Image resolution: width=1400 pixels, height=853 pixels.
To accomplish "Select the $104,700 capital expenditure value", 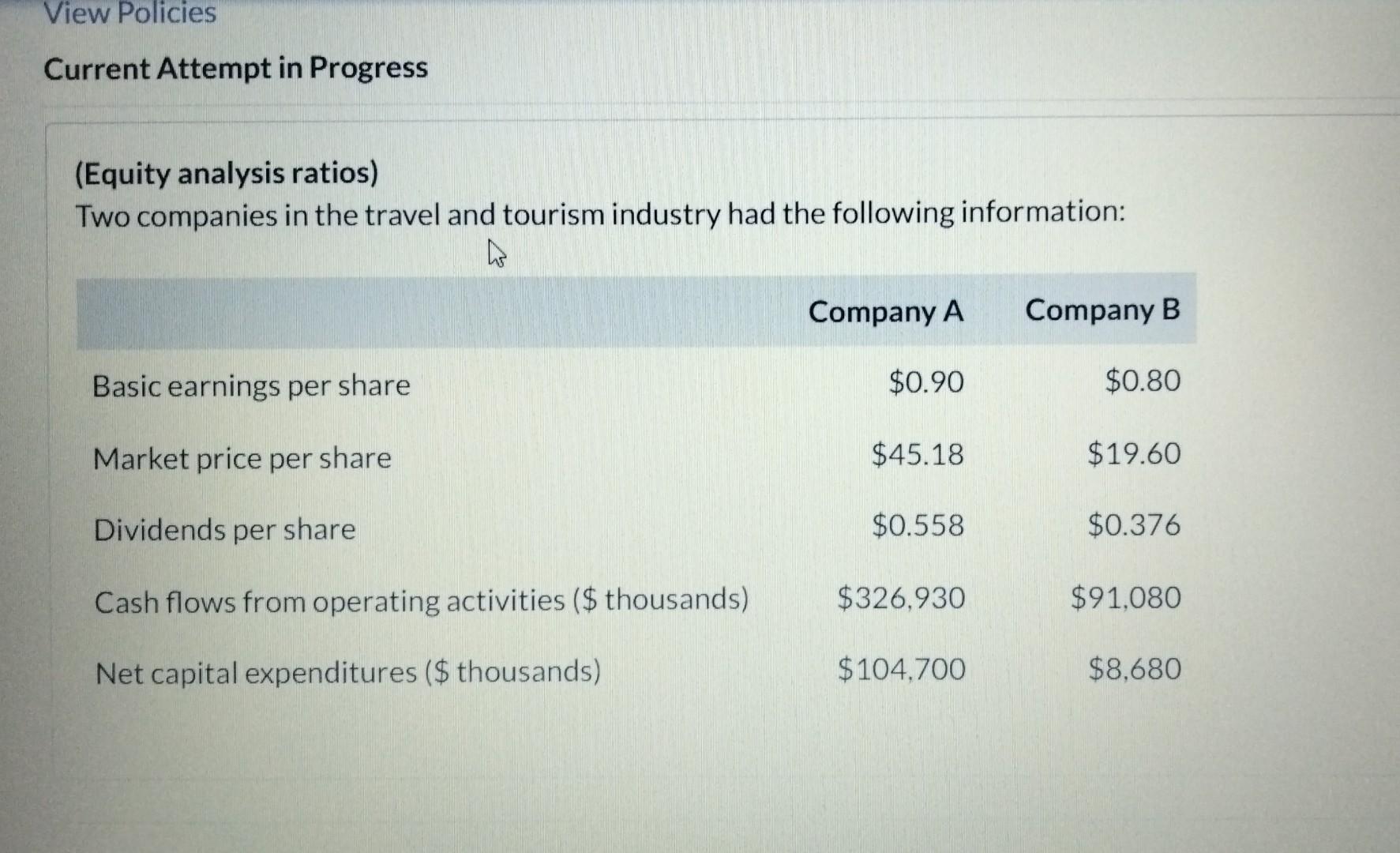I will pyautogui.click(x=900, y=670).
